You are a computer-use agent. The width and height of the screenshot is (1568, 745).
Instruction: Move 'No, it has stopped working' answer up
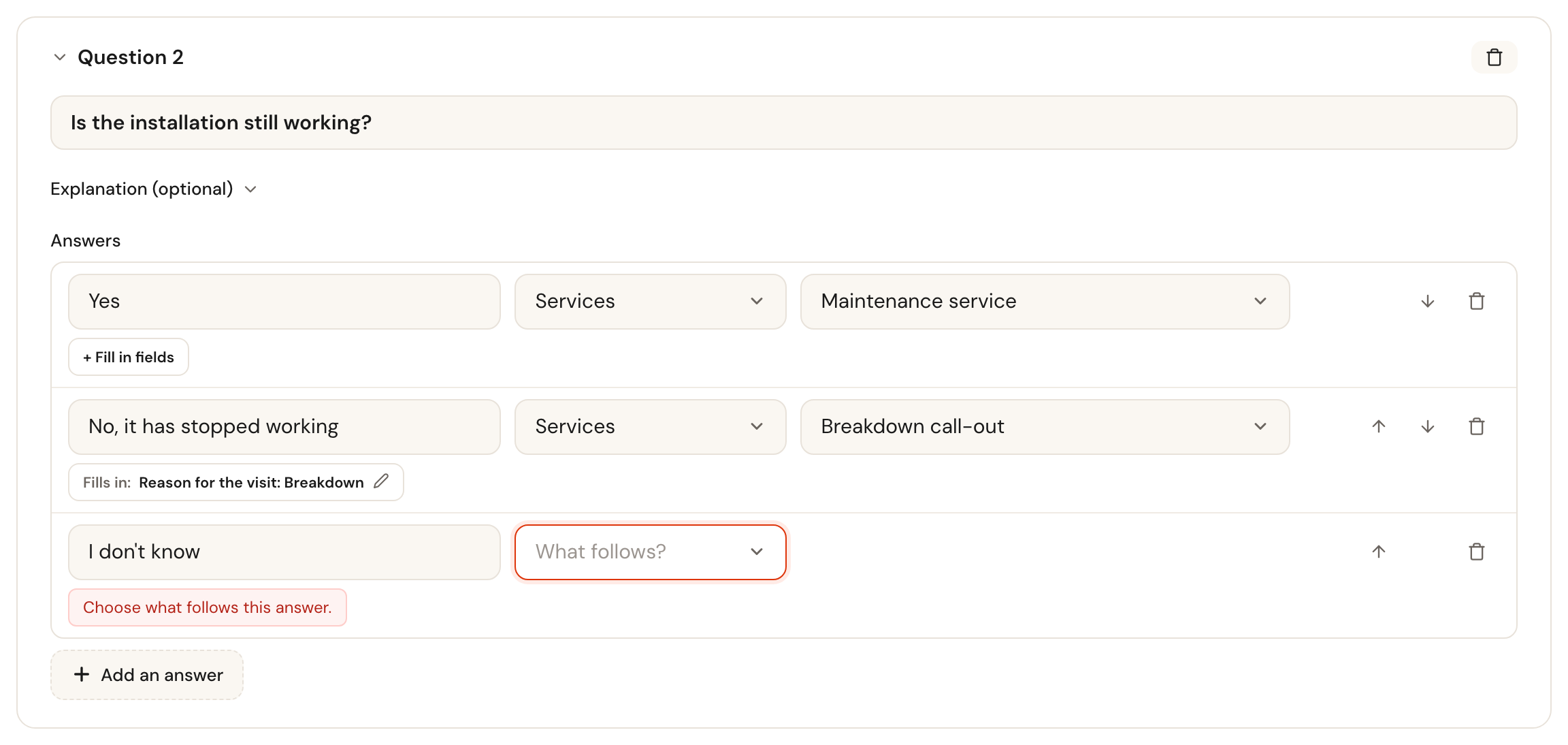1379,427
